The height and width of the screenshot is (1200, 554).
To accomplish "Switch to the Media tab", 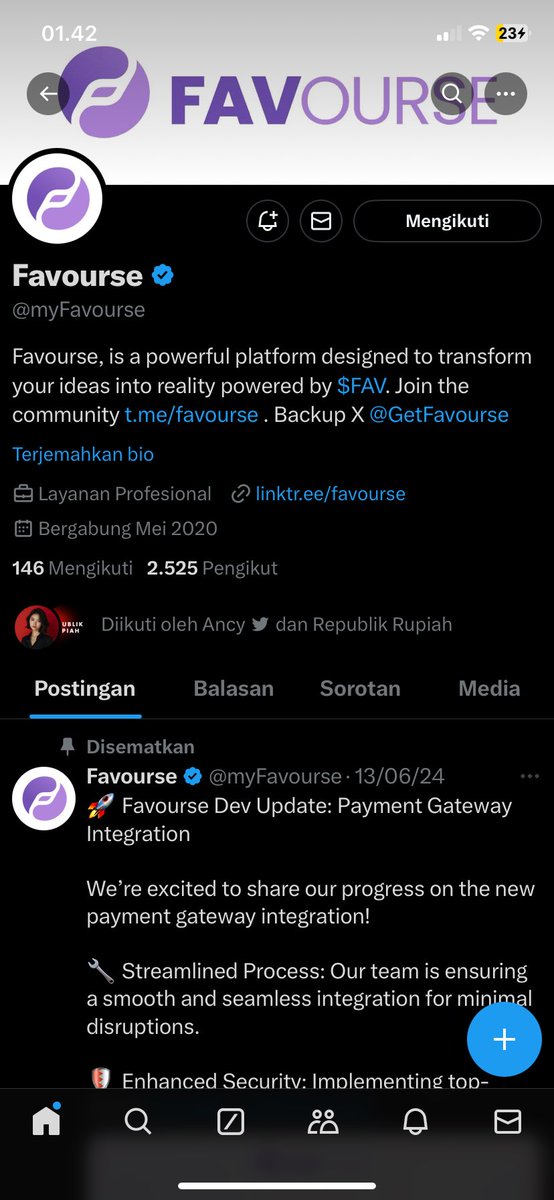I will (x=489, y=688).
